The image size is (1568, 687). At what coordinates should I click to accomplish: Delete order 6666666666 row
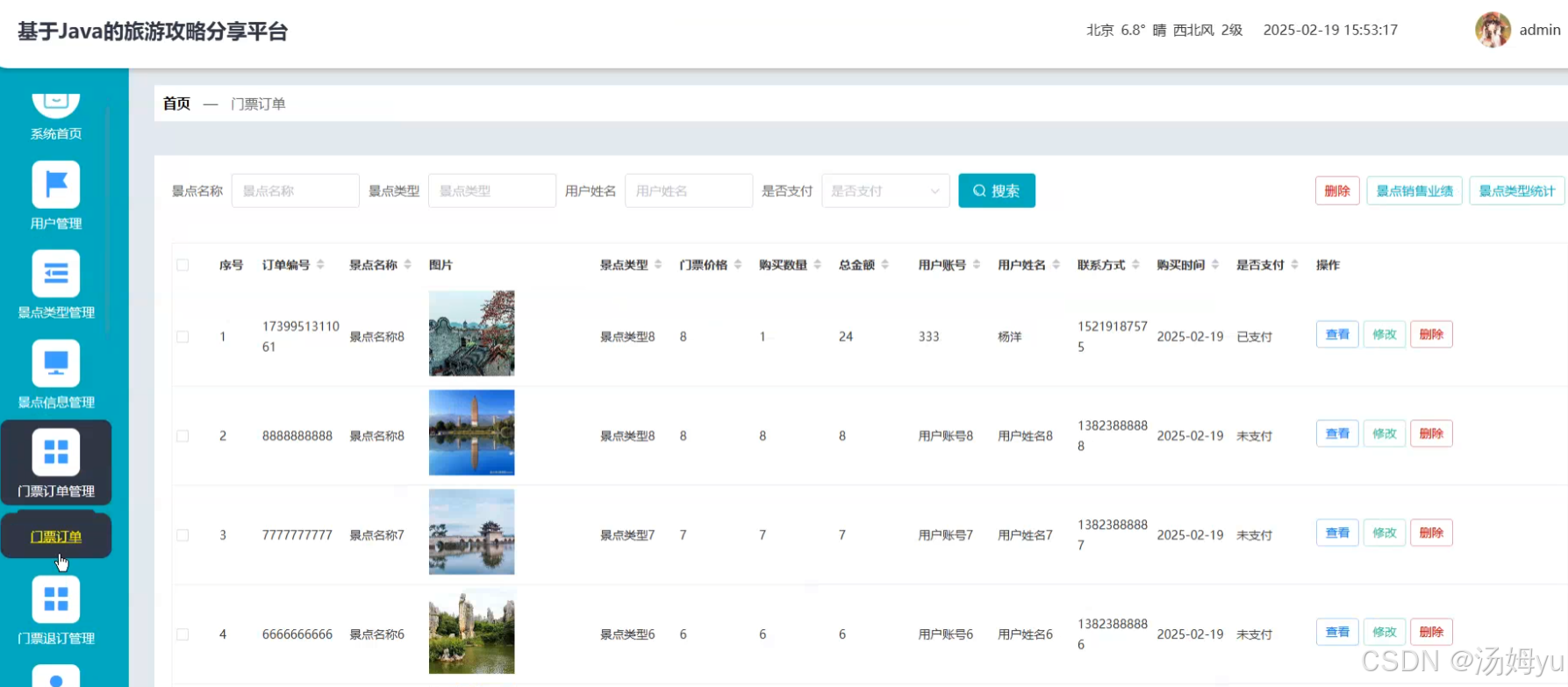point(1431,632)
